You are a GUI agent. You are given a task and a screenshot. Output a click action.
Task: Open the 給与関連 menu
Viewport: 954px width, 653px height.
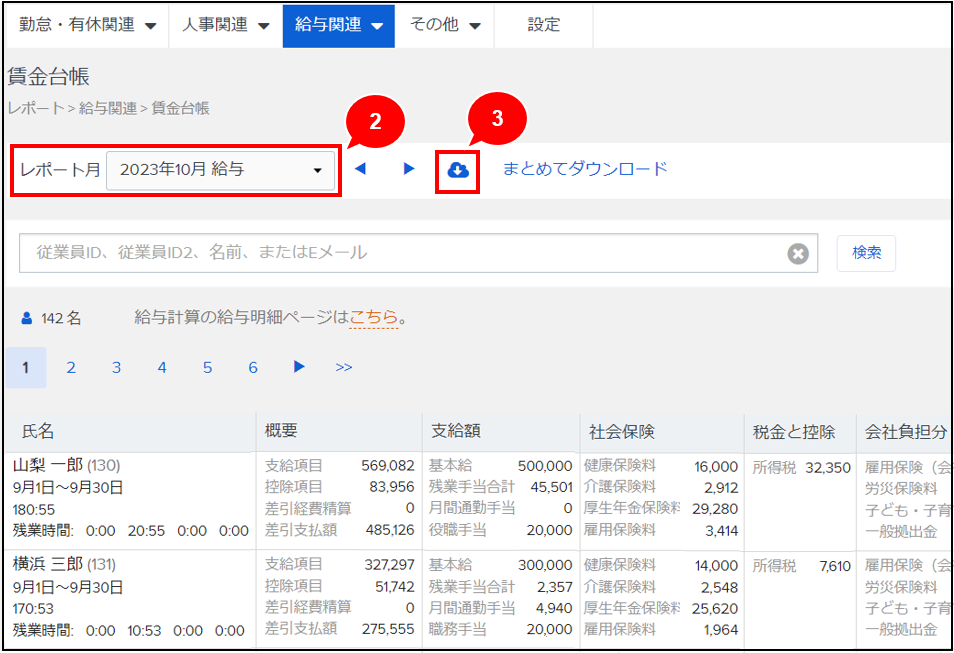point(339,25)
